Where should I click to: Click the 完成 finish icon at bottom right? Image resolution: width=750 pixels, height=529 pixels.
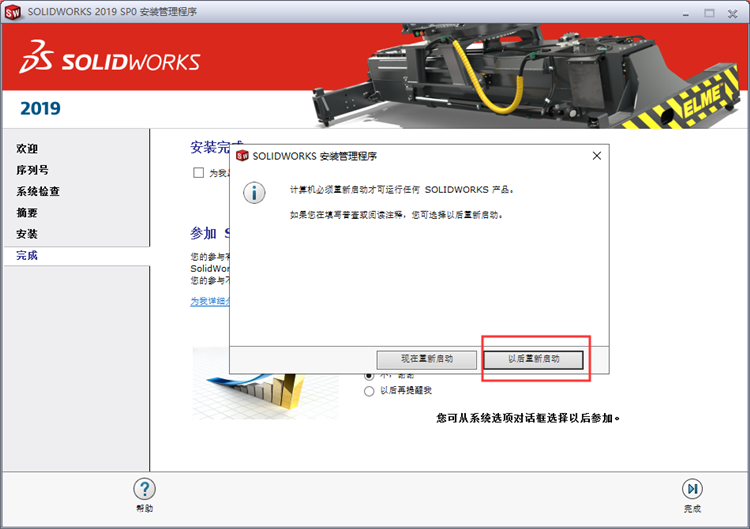coord(692,489)
